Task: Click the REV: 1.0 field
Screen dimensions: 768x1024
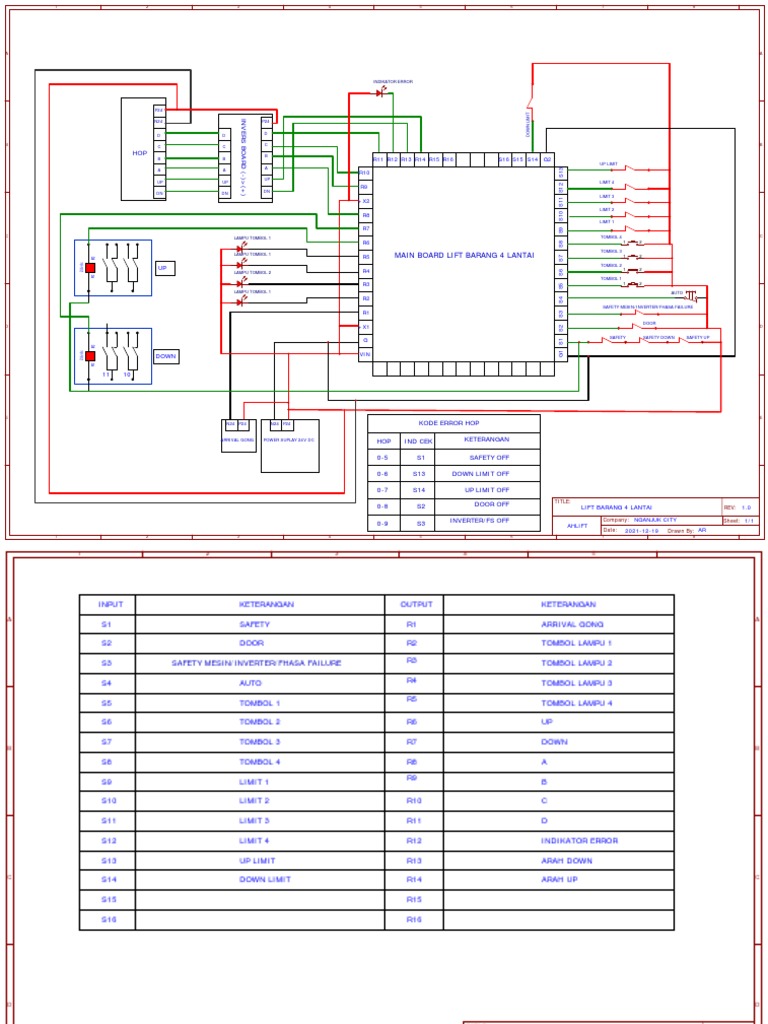Action: point(740,507)
